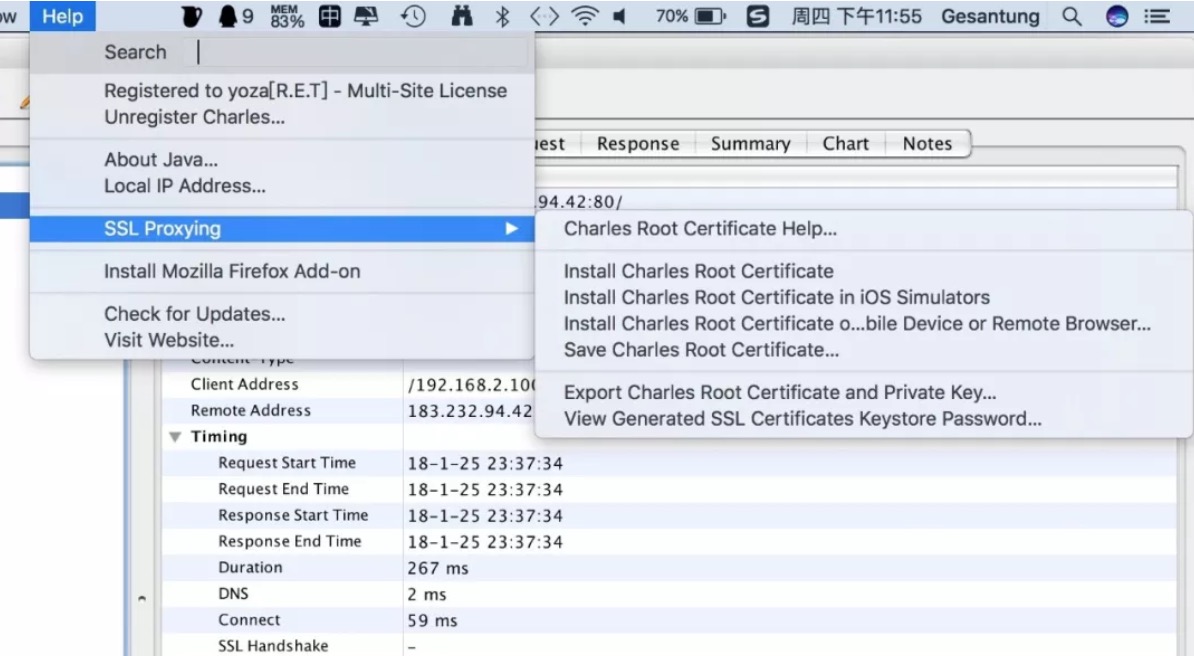Viewport: 1194px width, 656px height.
Task: Click the Remote Address value 183.232.94.42
Action: (x=470, y=411)
